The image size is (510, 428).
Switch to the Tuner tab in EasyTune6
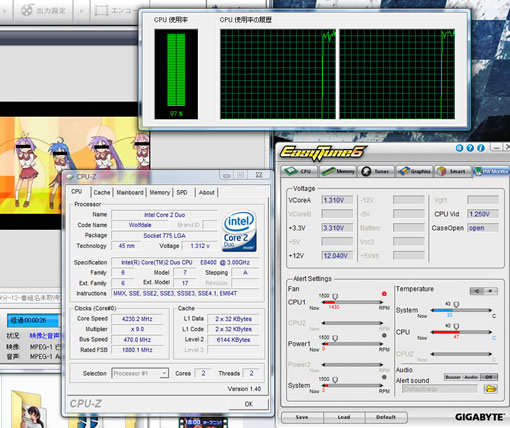[x=376, y=171]
